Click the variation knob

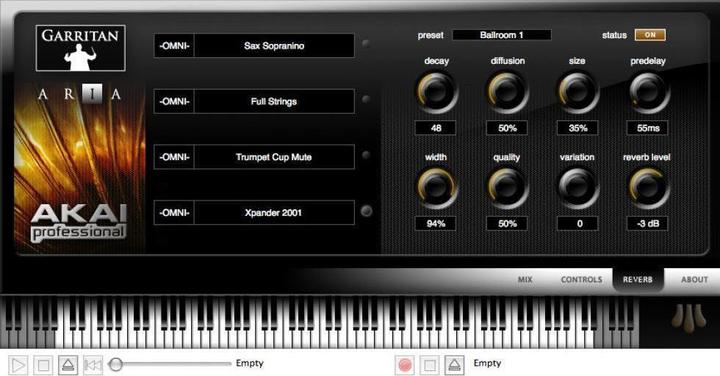point(578,188)
